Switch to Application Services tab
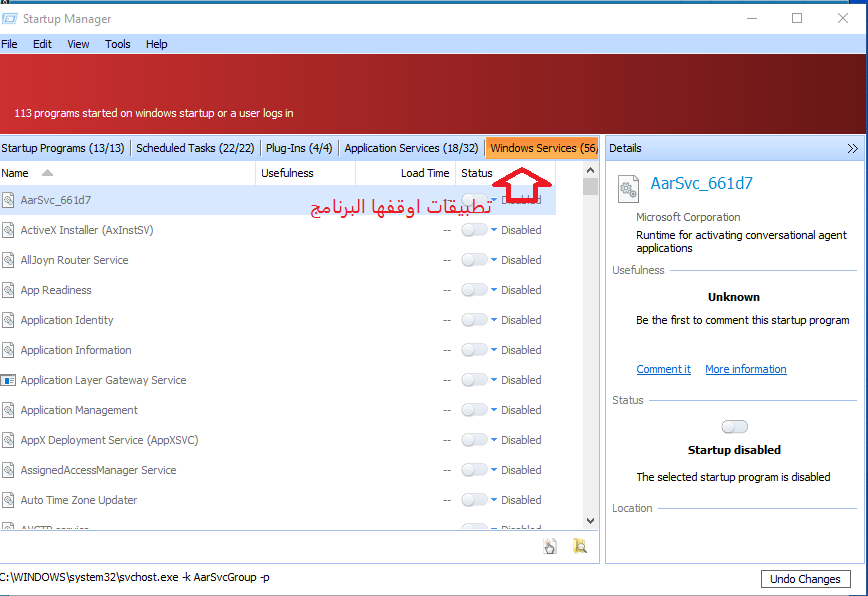Viewport: 868px width, 596px height. click(x=411, y=148)
